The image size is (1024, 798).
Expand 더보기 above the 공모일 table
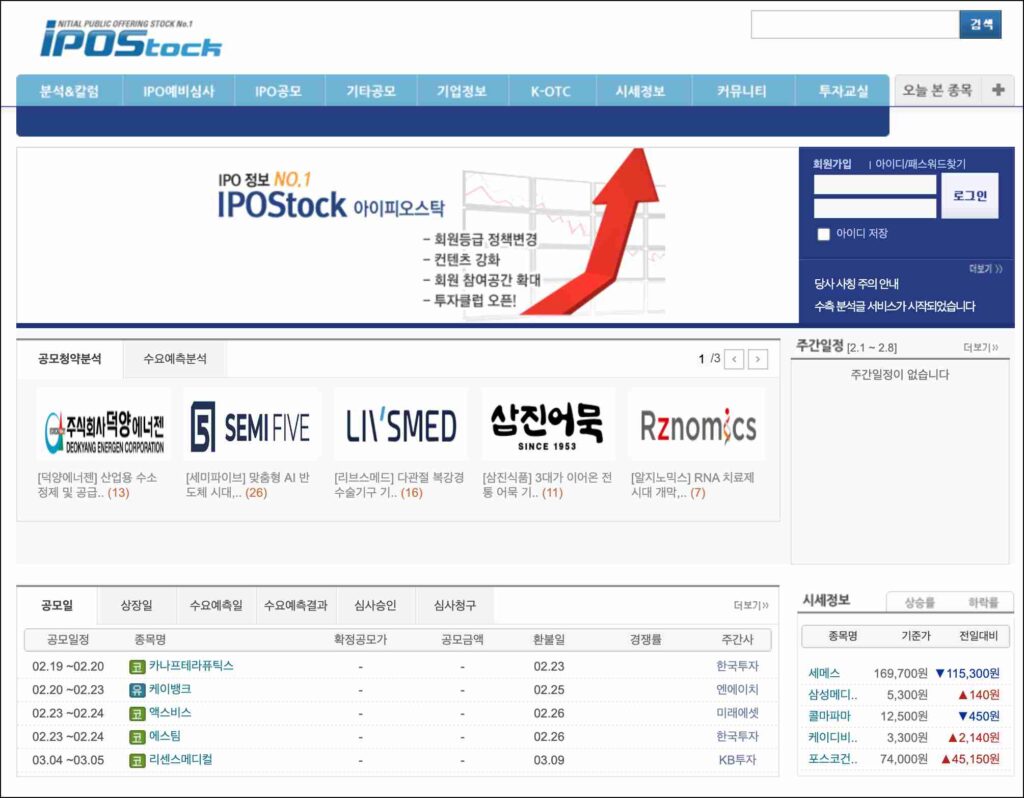(x=751, y=605)
